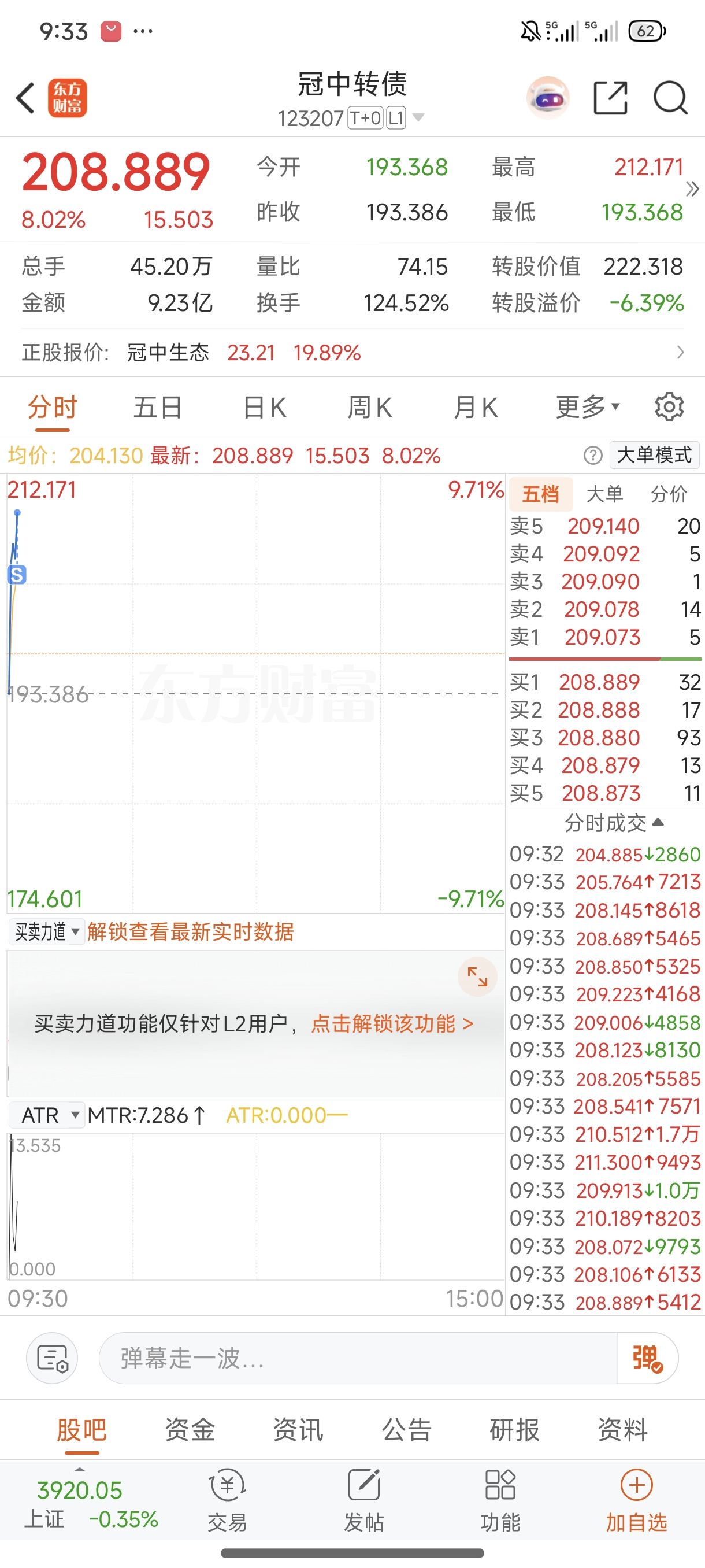The width and height of the screenshot is (705, 1568).
Task: Select the 买5 208.873 order row
Action: [605, 793]
